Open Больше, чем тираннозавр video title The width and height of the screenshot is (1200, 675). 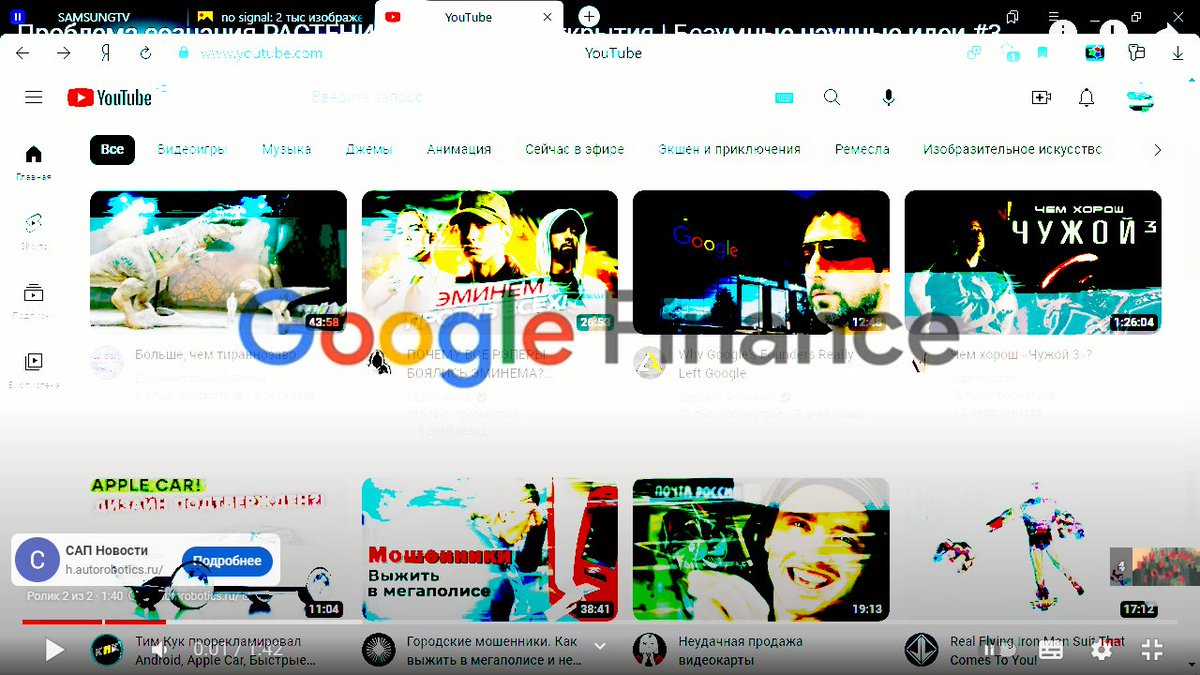(x=214, y=354)
